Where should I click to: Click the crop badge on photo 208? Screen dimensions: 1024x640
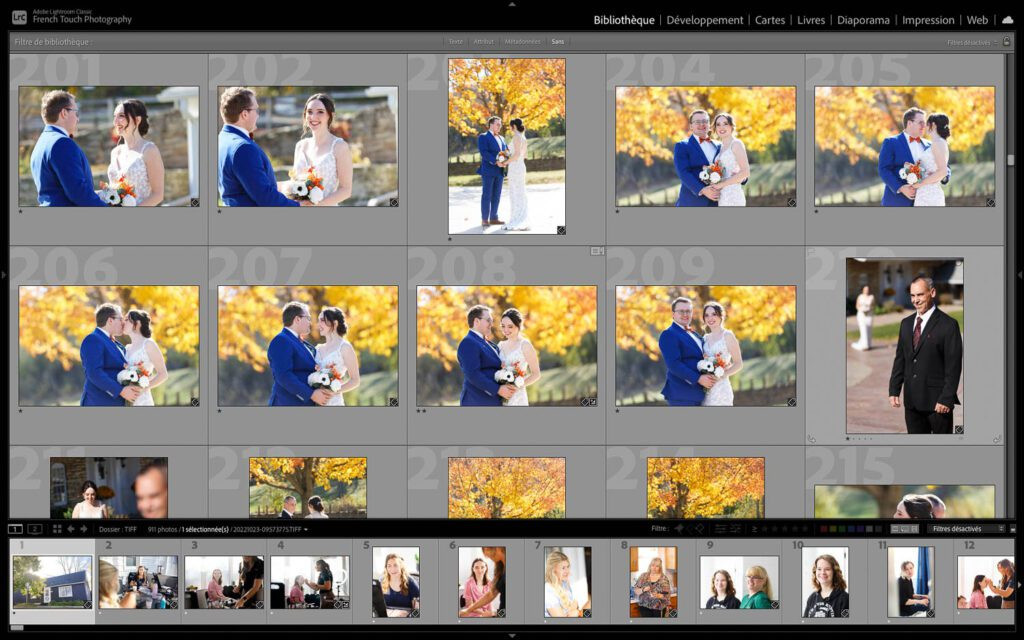coord(593,402)
